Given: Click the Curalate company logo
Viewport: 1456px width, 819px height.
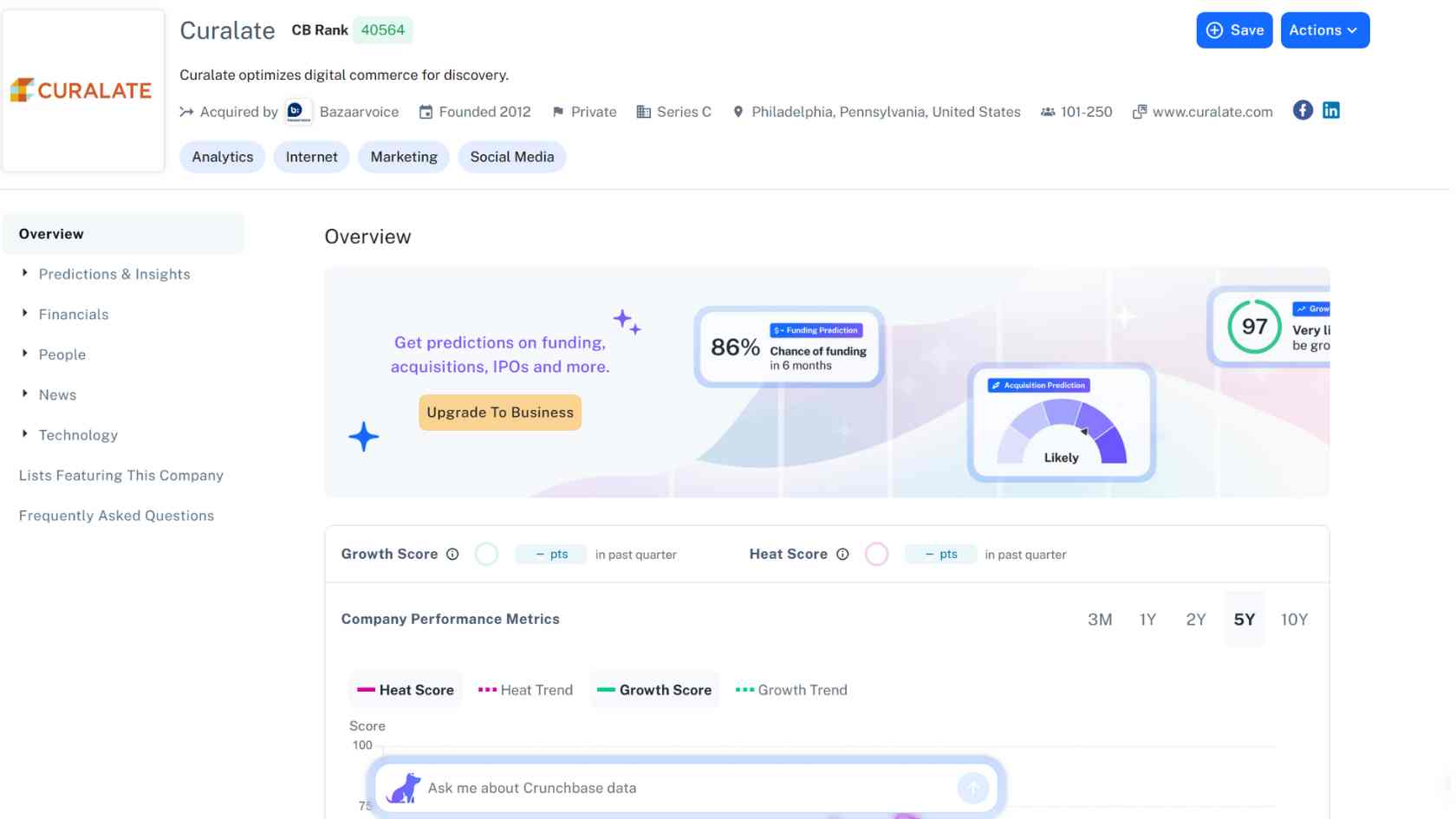Looking at the screenshot, I should (x=83, y=91).
